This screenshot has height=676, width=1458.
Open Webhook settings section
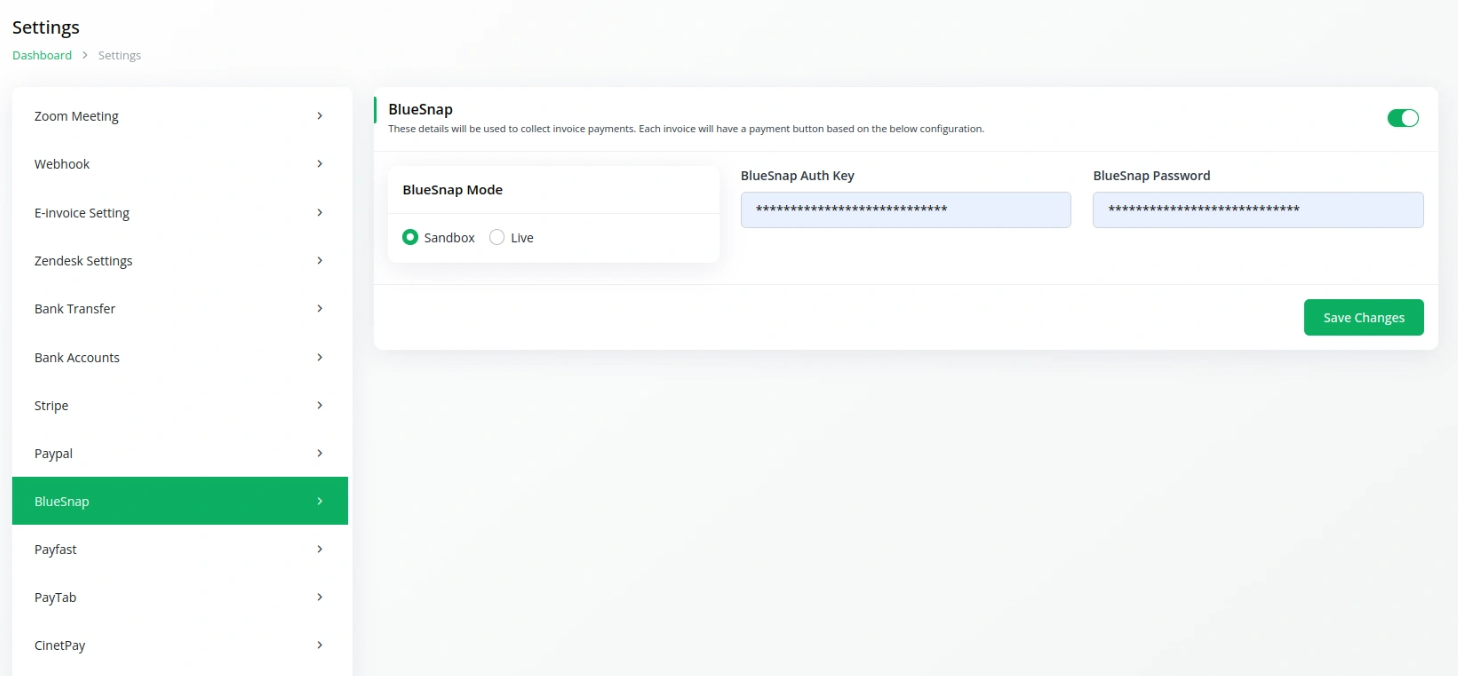point(180,164)
